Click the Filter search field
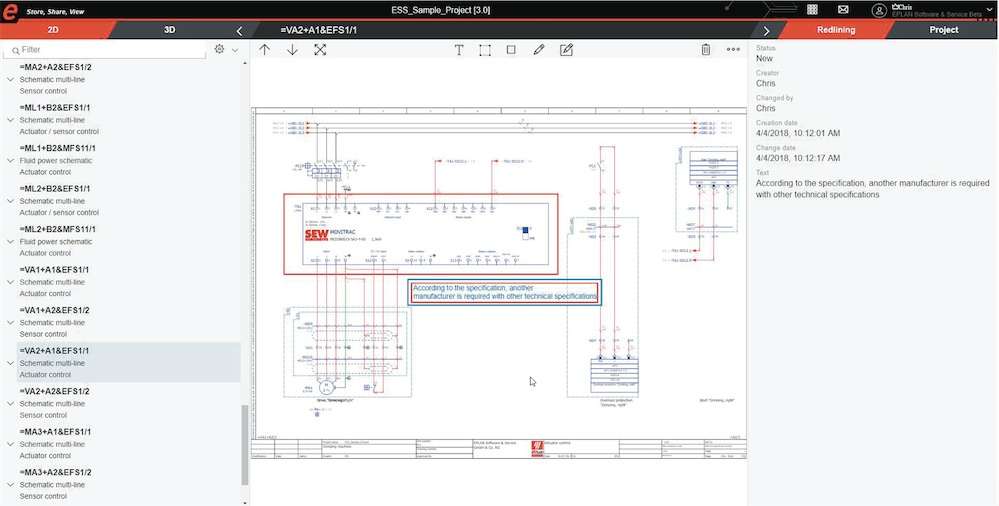Image resolution: width=999 pixels, height=506 pixels. click(x=110, y=49)
